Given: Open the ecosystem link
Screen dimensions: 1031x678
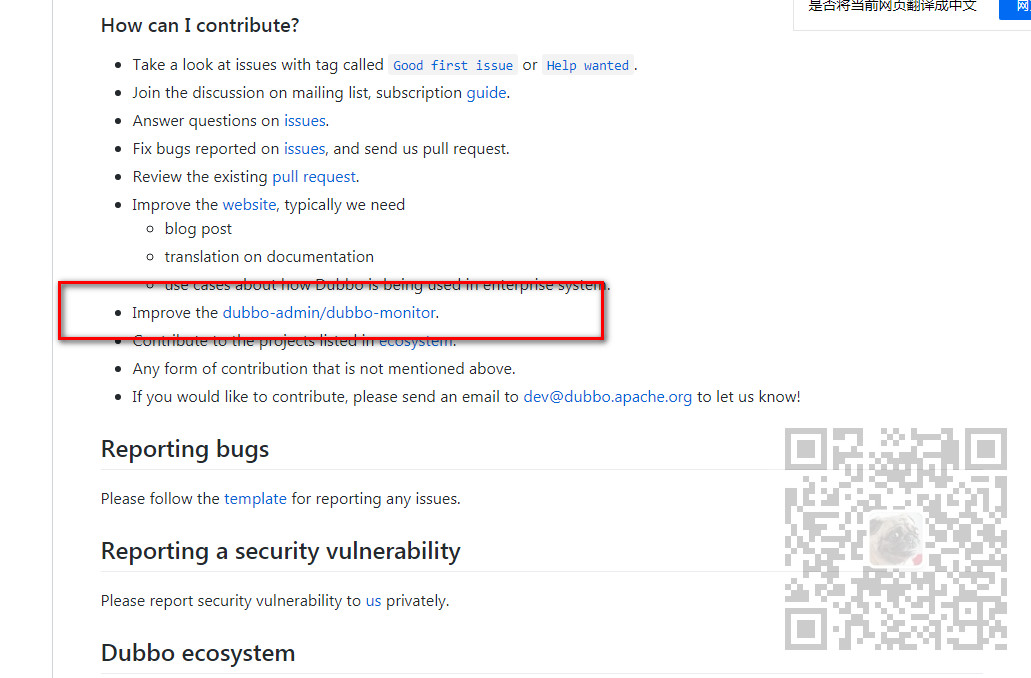Looking at the screenshot, I should click(x=416, y=341).
